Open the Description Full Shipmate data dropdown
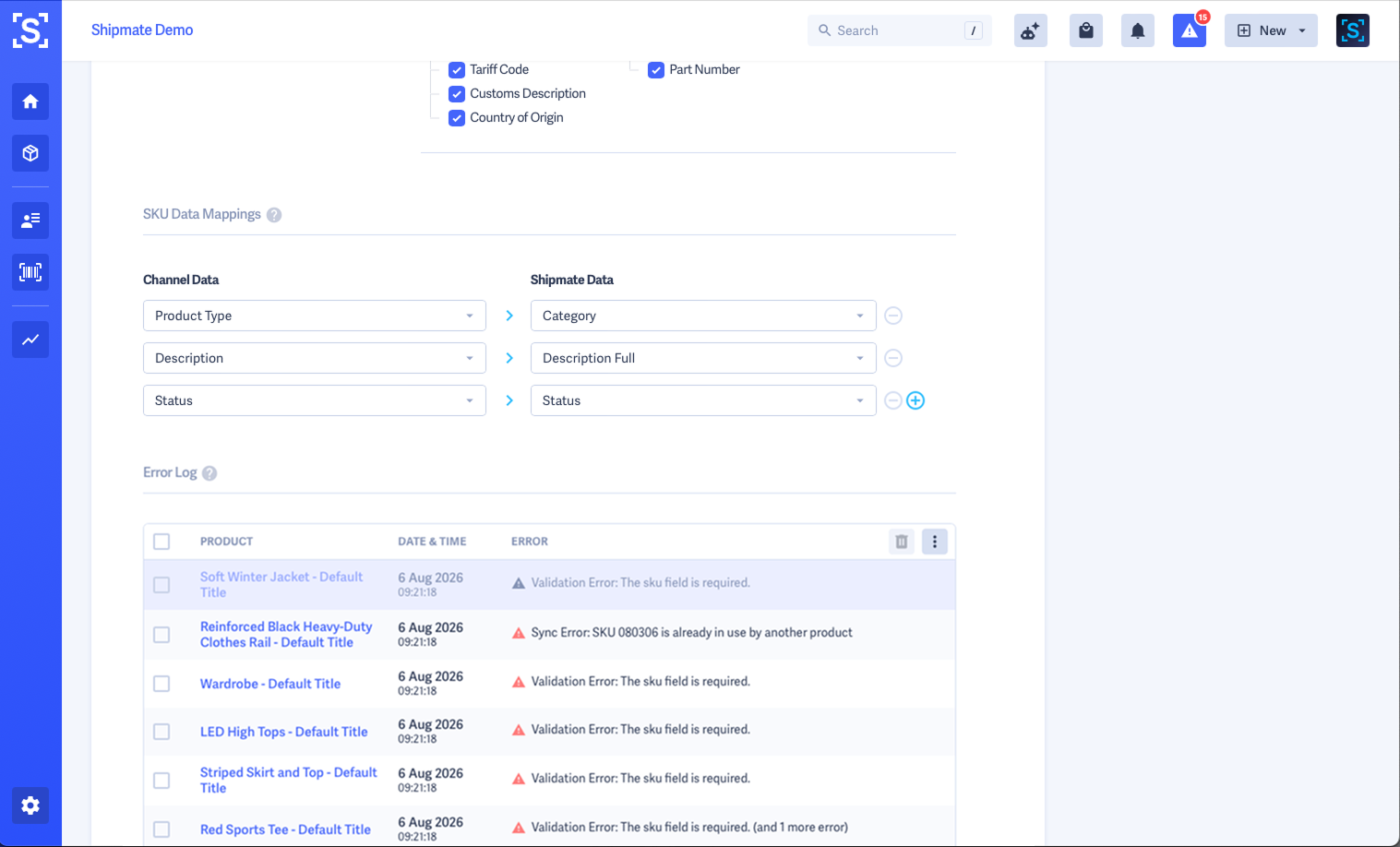The image size is (1400, 847). [x=703, y=358]
